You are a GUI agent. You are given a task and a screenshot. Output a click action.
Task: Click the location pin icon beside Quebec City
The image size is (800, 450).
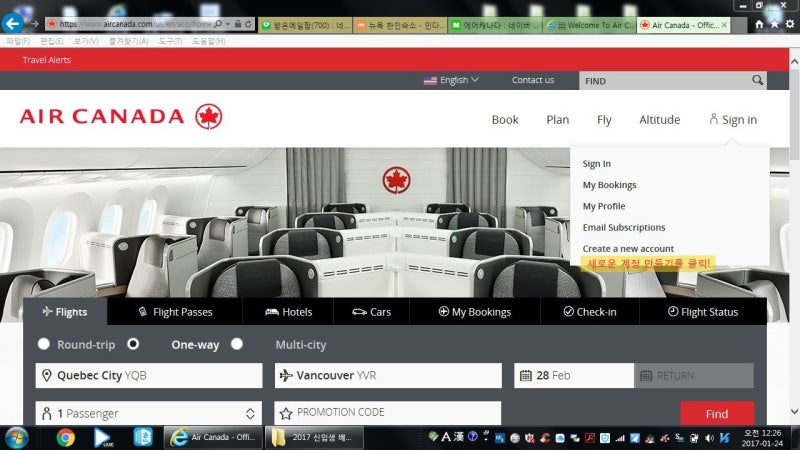pos(46,376)
